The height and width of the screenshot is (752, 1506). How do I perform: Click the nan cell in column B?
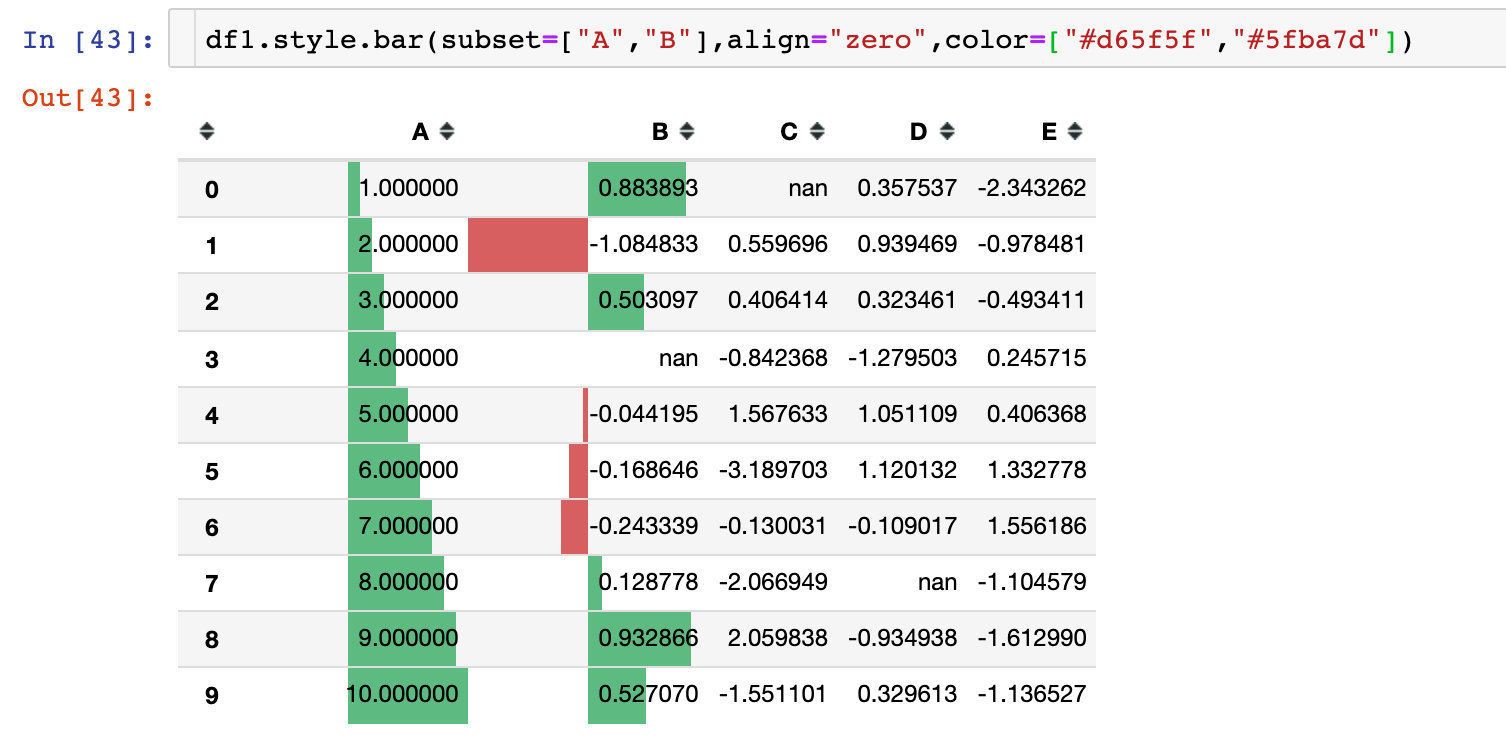pyautogui.click(x=679, y=358)
